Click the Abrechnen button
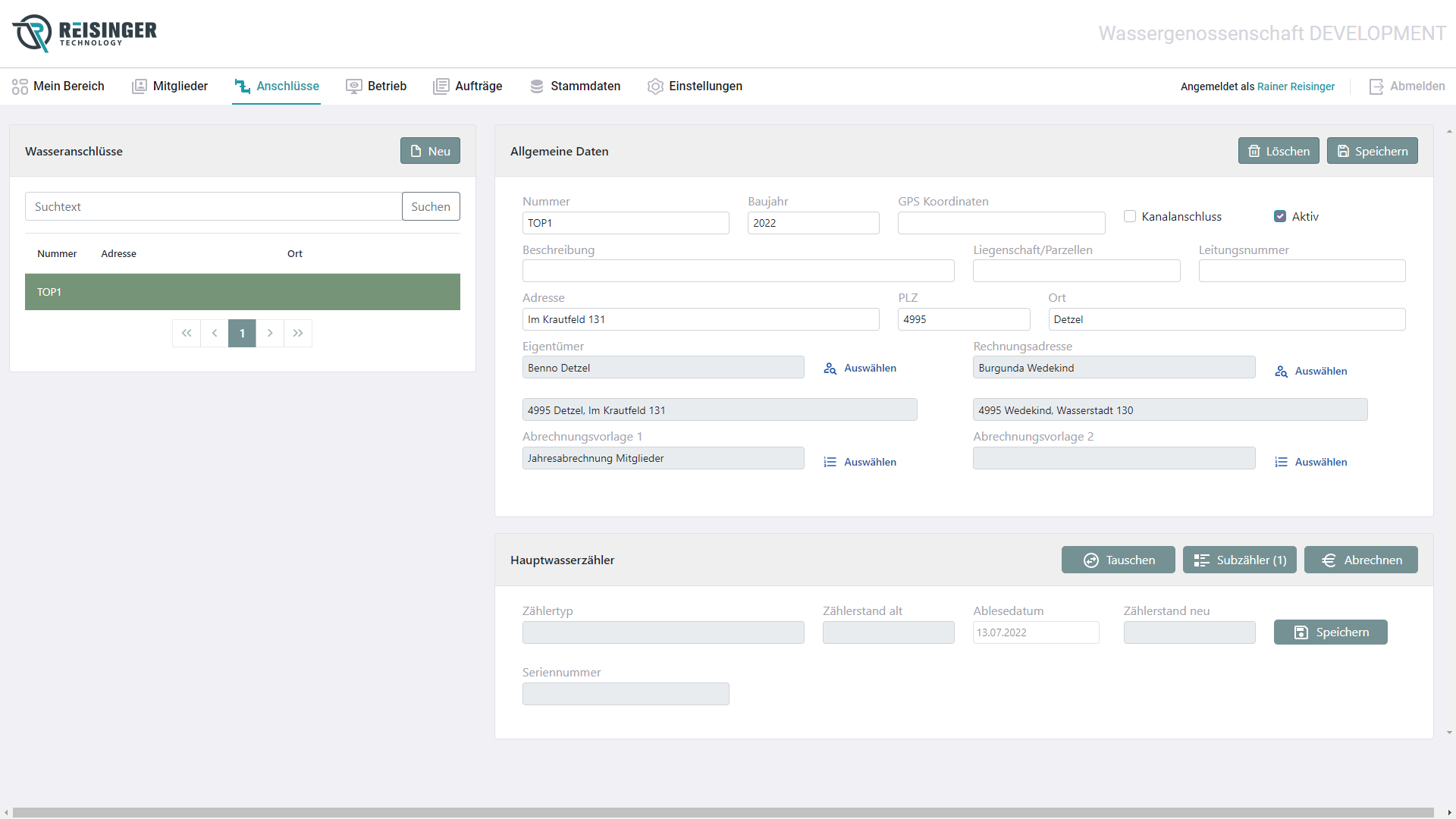Screen dimensions: 1456x819 click(1360, 560)
